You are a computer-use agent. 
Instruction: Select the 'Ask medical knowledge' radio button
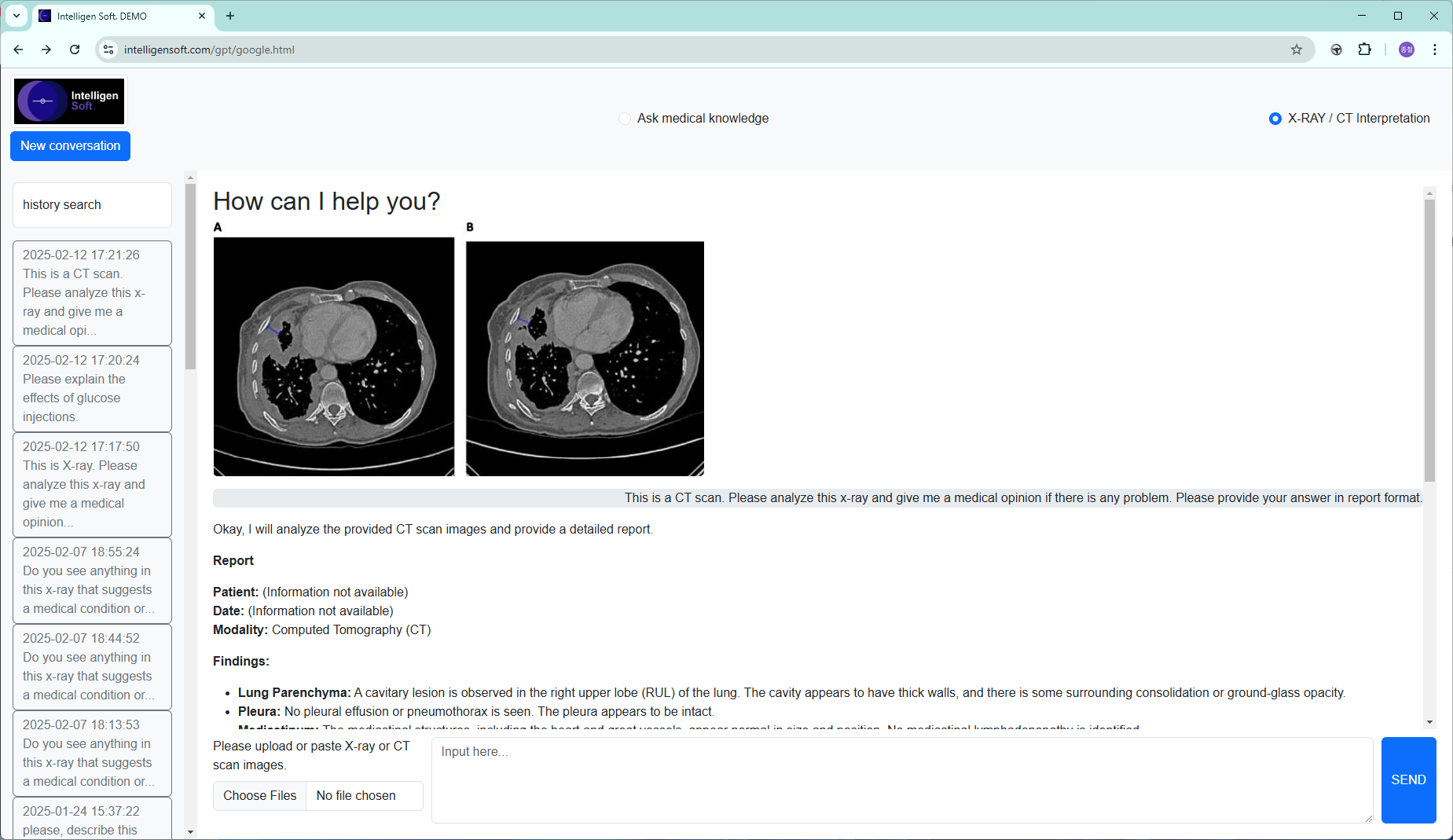coord(624,118)
